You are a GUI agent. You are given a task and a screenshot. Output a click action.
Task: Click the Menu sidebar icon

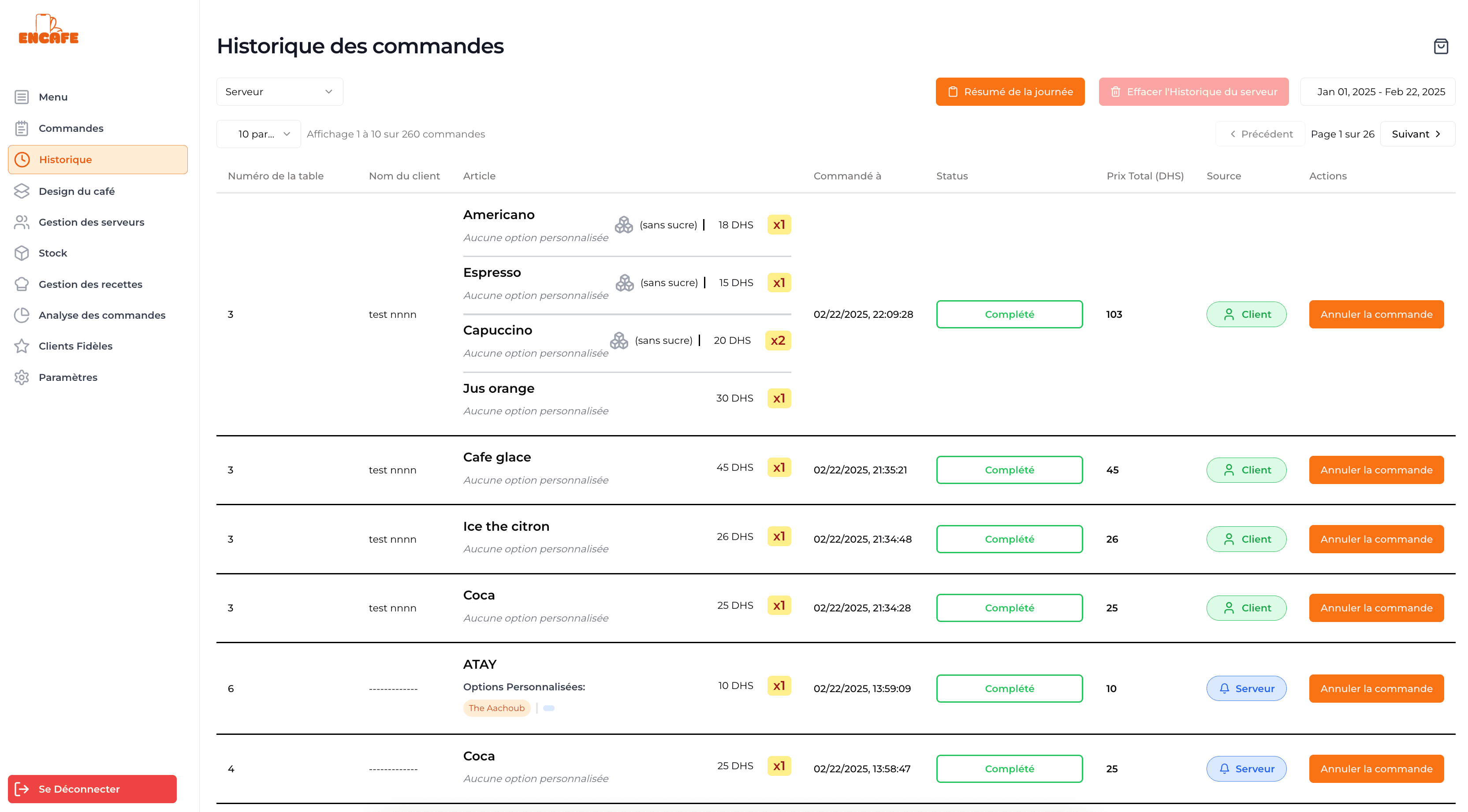point(22,97)
